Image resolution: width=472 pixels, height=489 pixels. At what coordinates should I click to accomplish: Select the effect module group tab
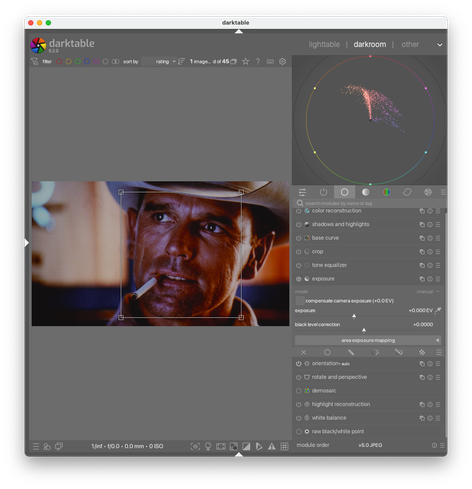click(428, 192)
